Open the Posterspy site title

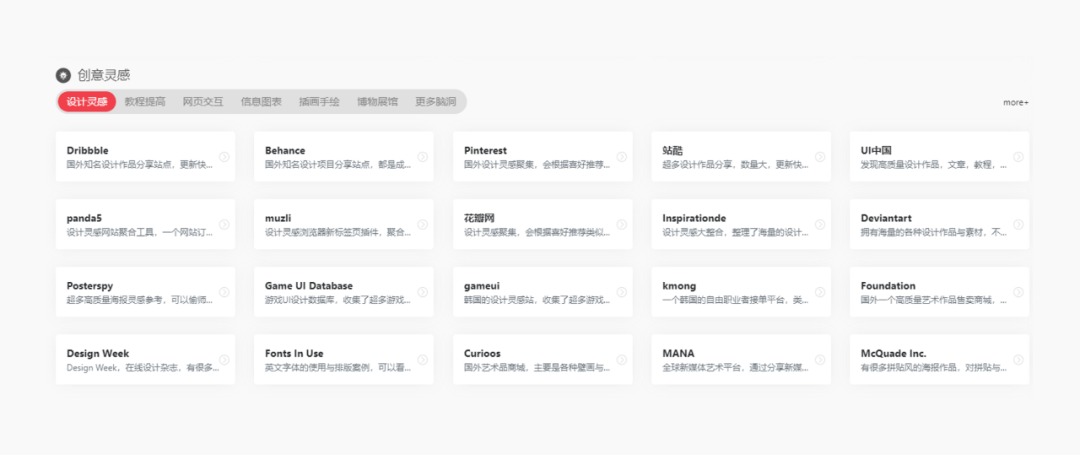tap(90, 285)
